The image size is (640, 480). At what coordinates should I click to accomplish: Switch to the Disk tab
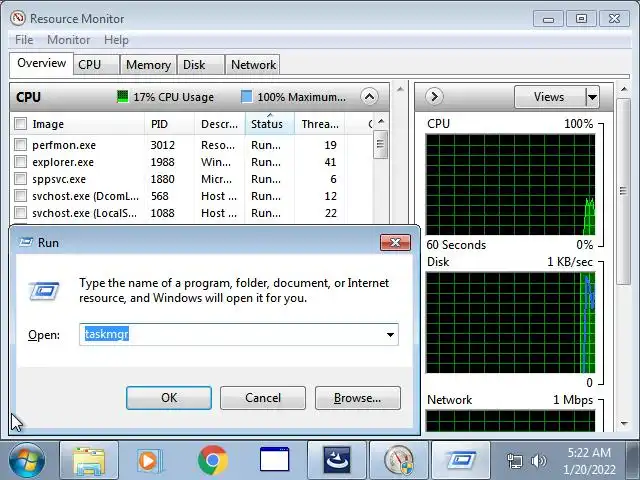(201, 65)
